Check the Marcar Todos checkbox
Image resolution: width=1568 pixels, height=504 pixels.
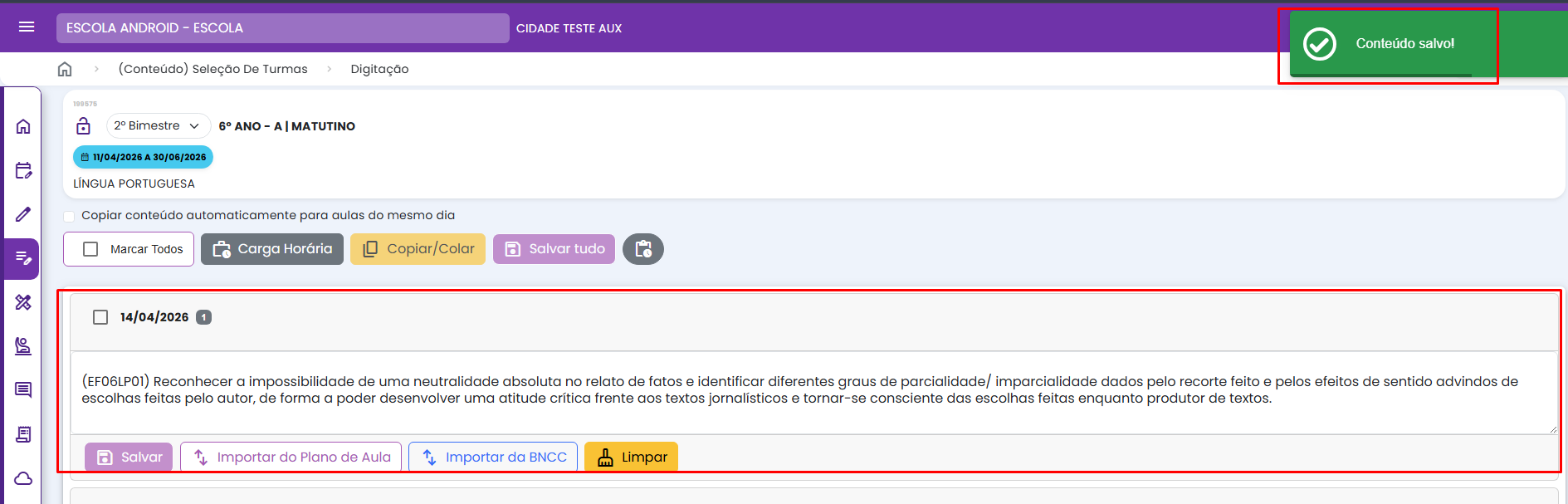tap(91, 249)
